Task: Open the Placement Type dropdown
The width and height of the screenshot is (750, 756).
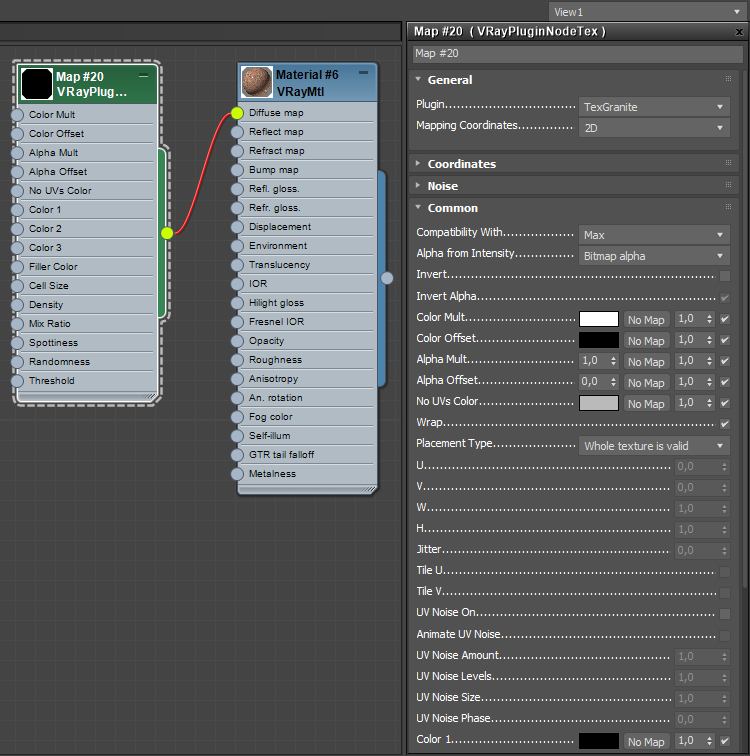Action: (654, 446)
